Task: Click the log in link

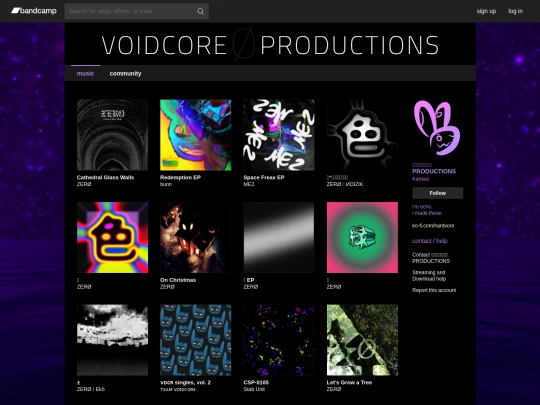Action: (x=516, y=11)
